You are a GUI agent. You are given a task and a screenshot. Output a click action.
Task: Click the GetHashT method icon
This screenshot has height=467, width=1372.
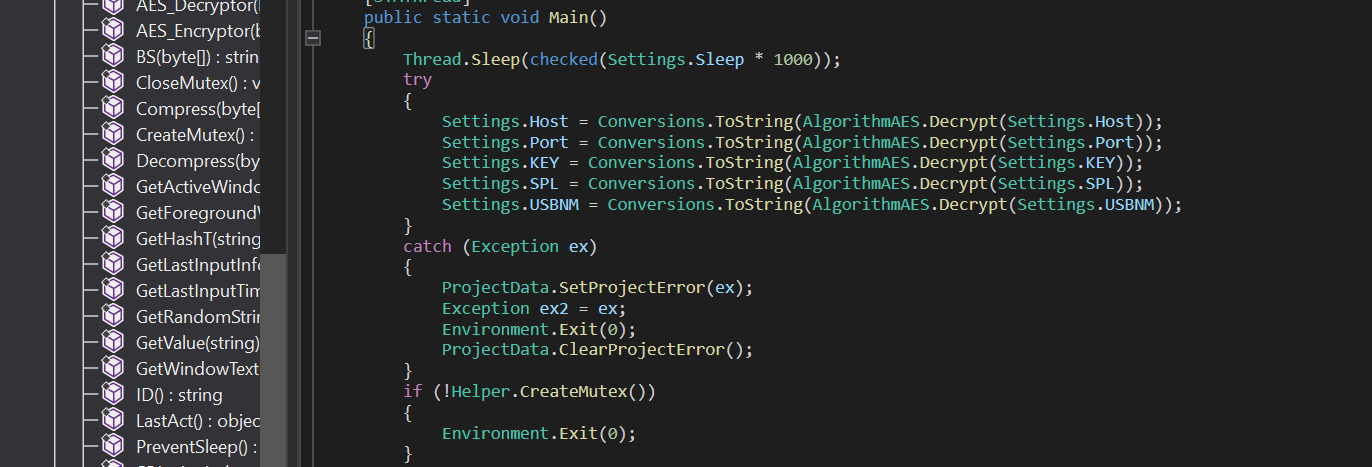(114, 239)
